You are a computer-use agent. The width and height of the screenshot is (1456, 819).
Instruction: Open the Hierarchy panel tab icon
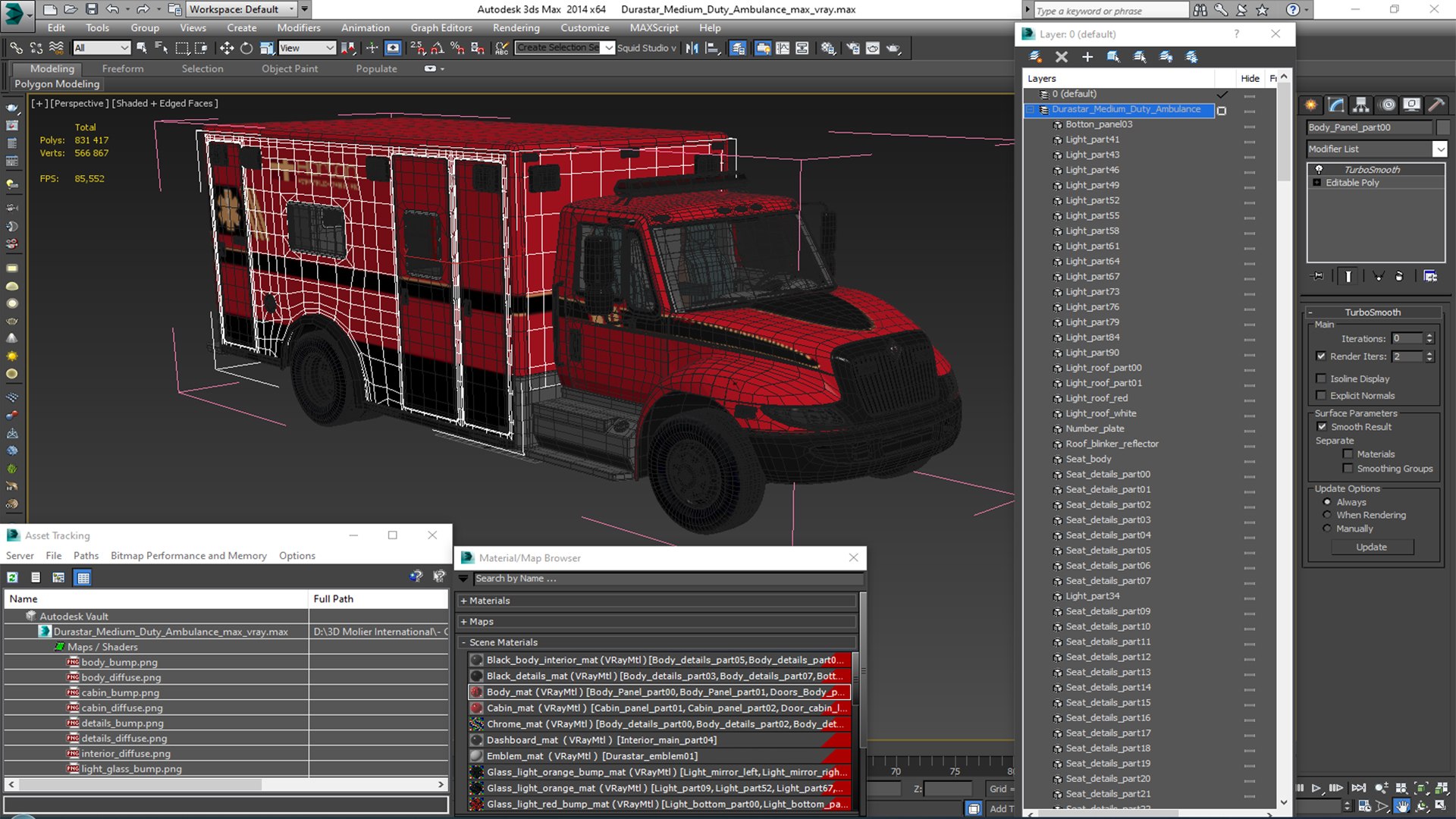coord(1361,105)
